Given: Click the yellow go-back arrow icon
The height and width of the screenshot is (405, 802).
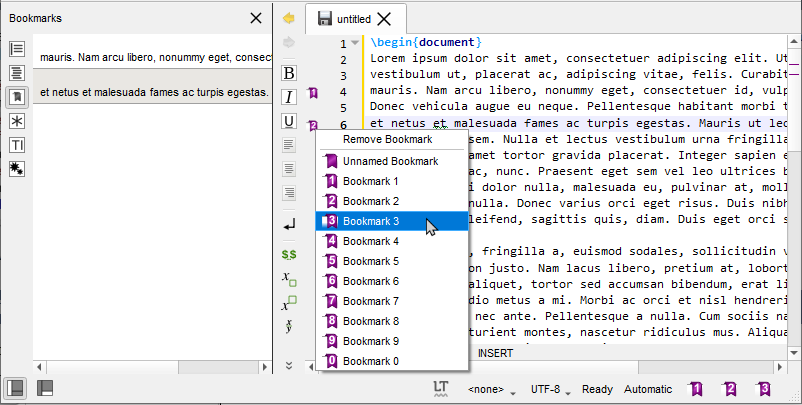Looking at the screenshot, I should coord(289,18).
